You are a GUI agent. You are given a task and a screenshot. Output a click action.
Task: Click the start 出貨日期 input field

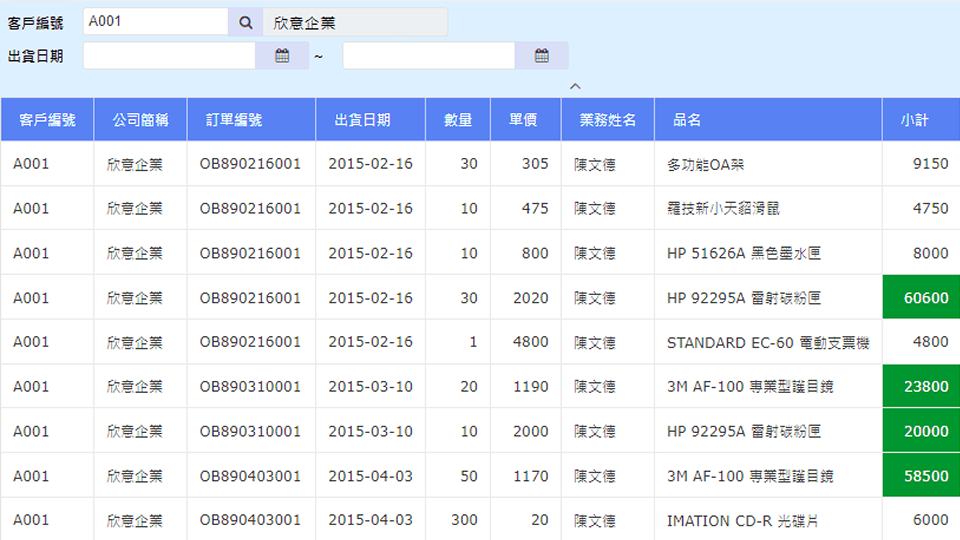click(169, 56)
